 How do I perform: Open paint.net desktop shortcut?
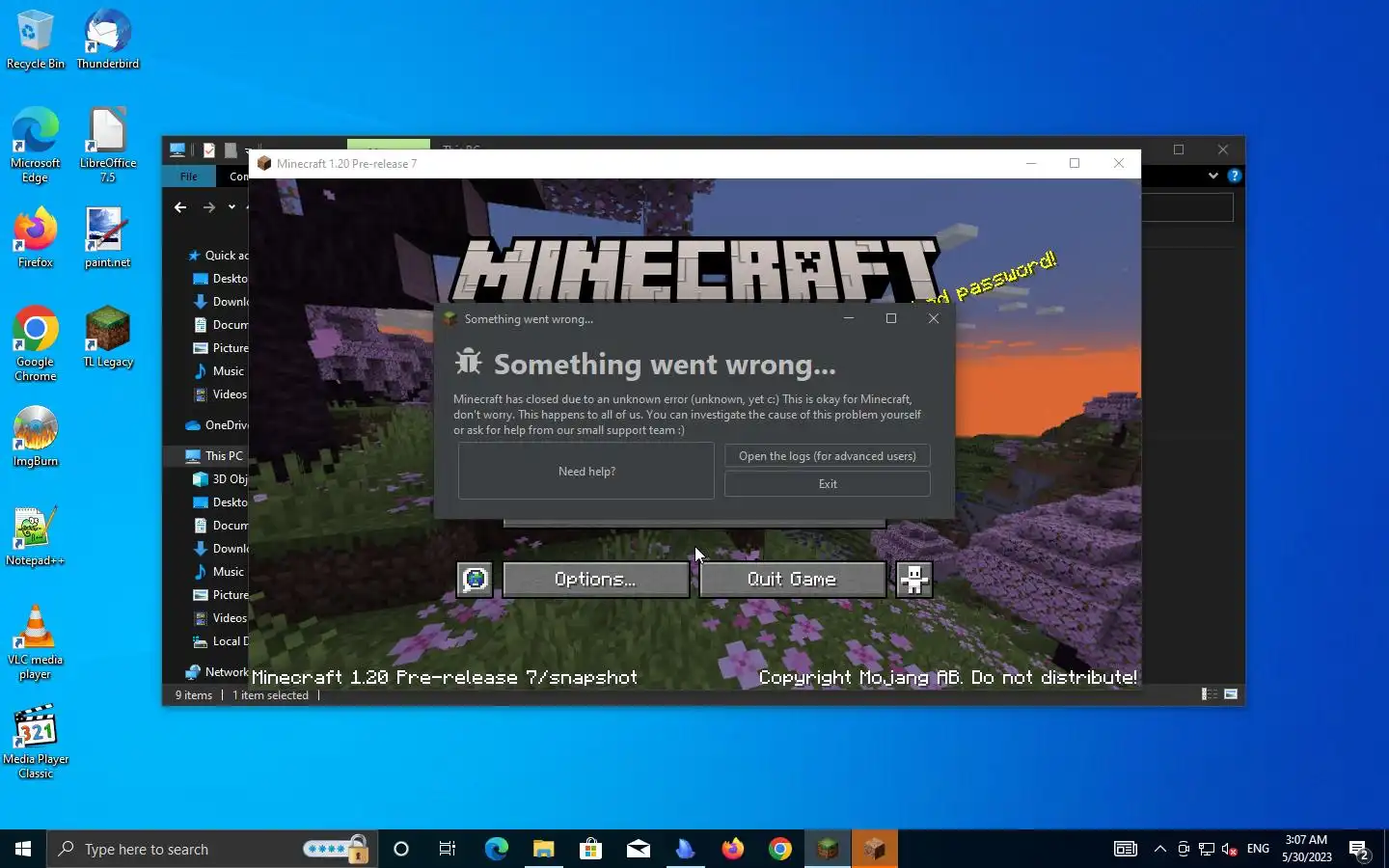[x=107, y=238]
